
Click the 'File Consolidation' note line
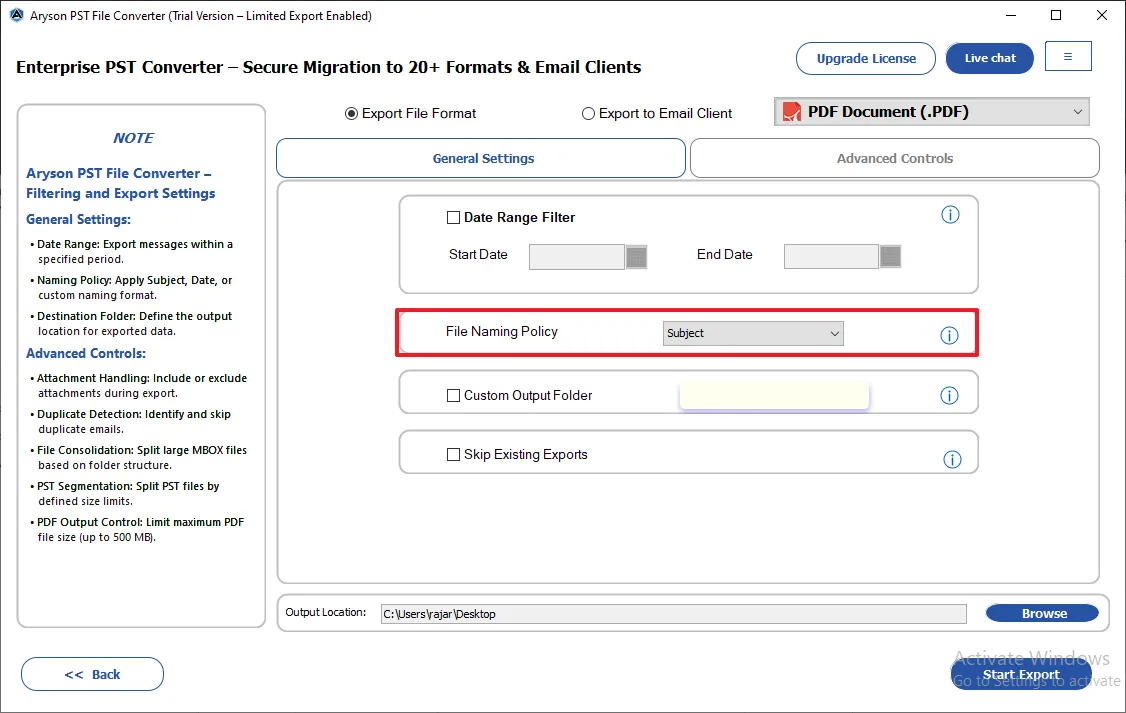point(141,457)
